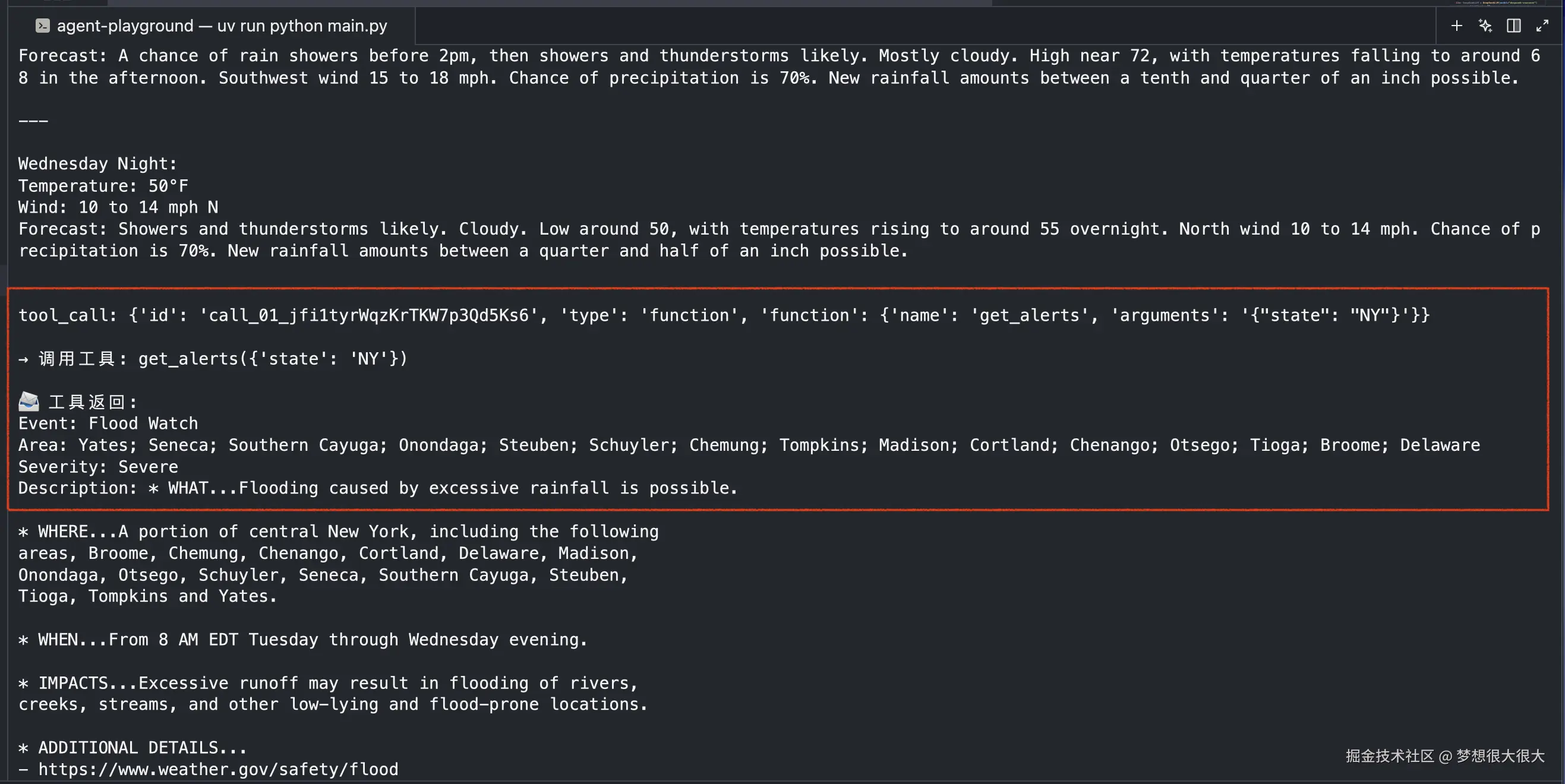1565x784 pixels.
Task: Select the agent-playground terminal tab
Action: (x=221, y=26)
